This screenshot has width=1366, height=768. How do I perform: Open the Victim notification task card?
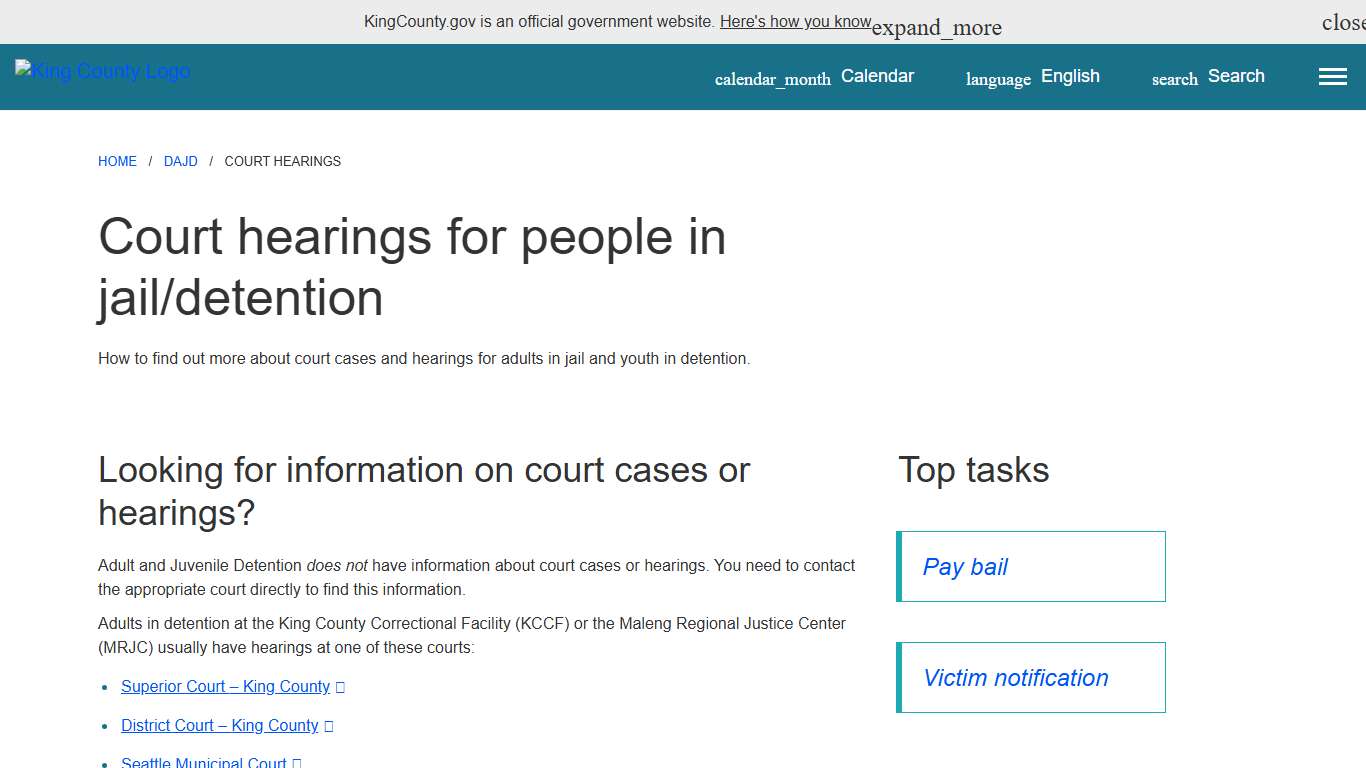tap(1031, 677)
